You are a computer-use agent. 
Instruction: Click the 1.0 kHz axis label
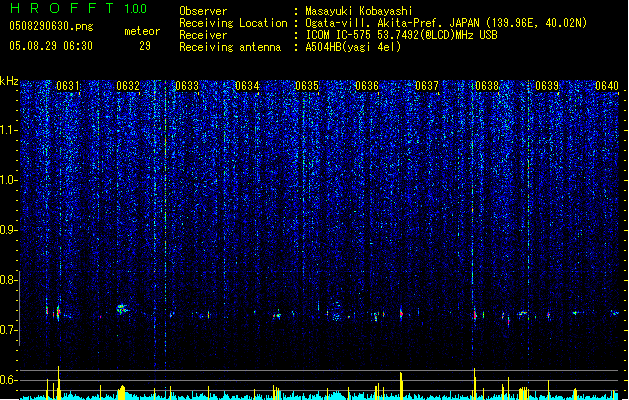point(9,180)
